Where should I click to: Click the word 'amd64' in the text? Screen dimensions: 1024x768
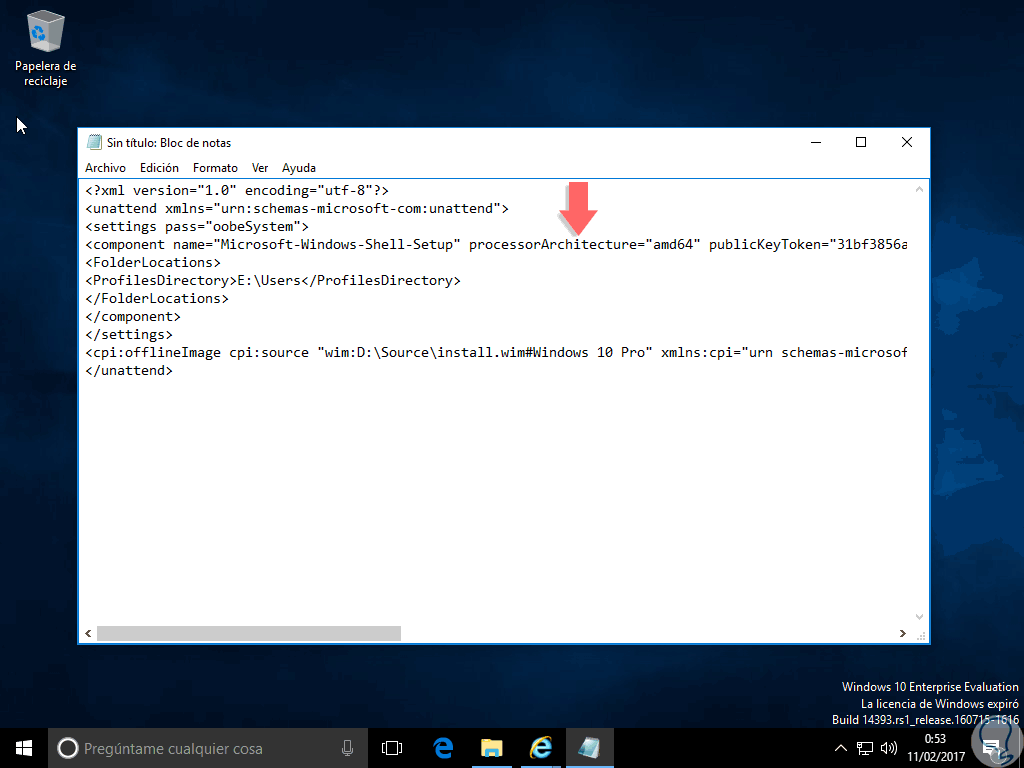coord(673,244)
